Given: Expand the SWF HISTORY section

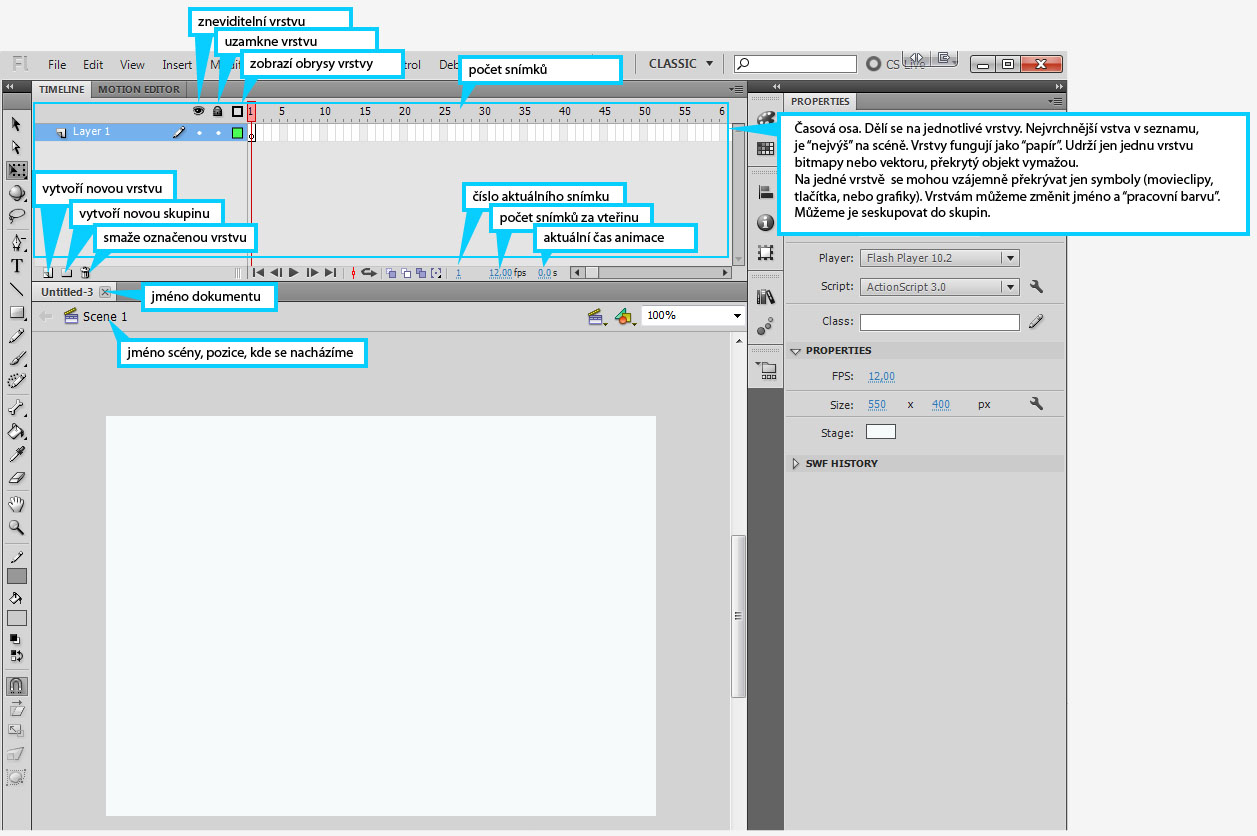Looking at the screenshot, I should click(797, 464).
